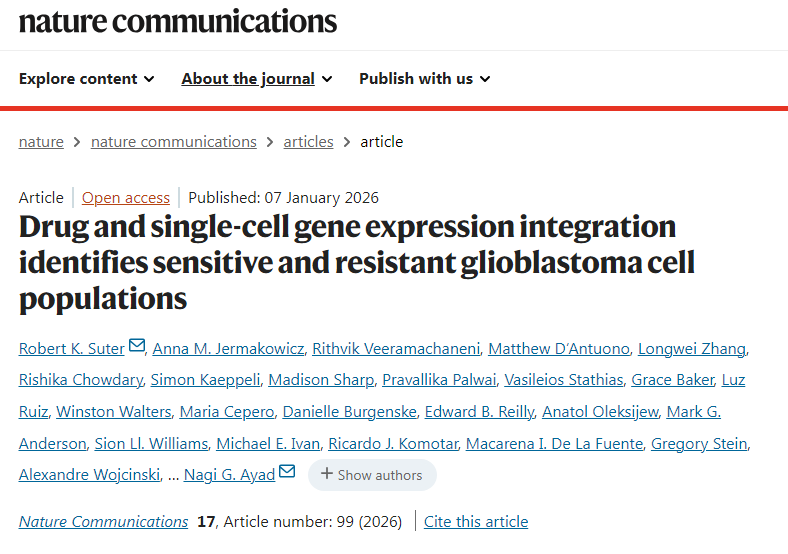Image resolution: width=788 pixels, height=554 pixels.
Task: Expand the Explore content menu
Action: (87, 79)
